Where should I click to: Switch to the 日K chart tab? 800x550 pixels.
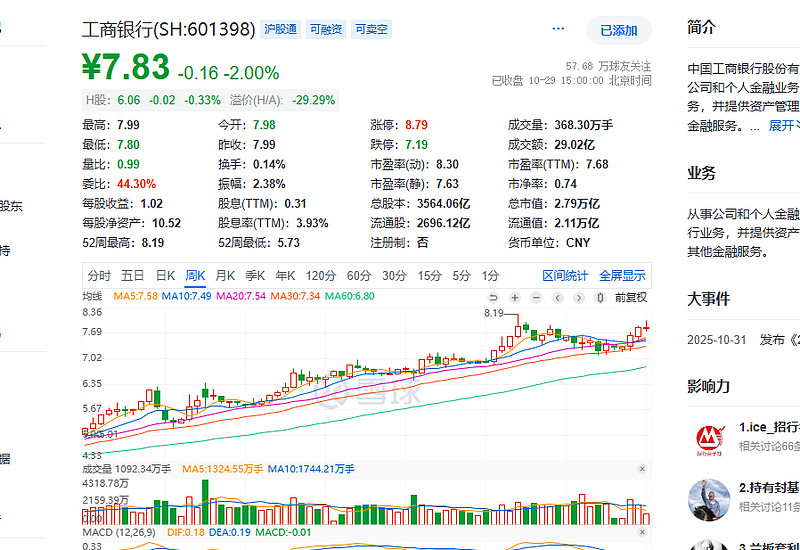(x=164, y=276)
